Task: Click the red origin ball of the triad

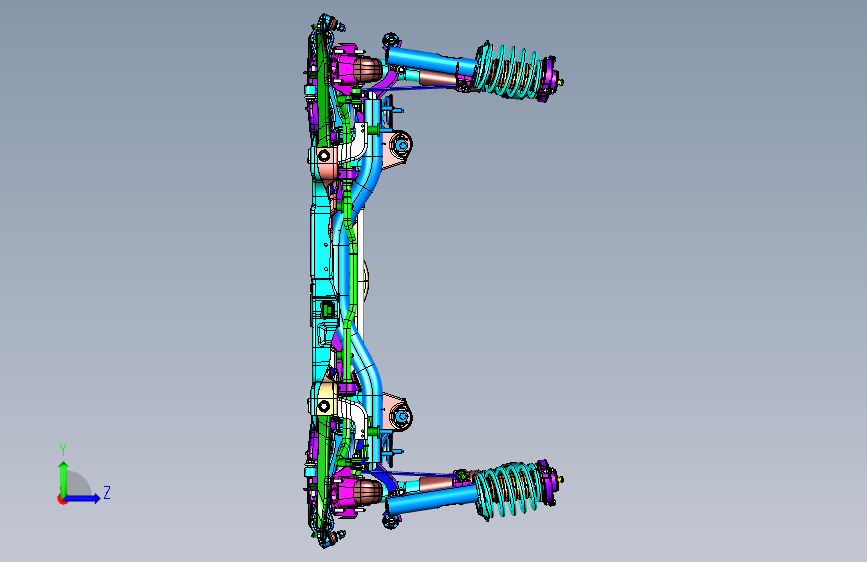Action: click(62, 499)
